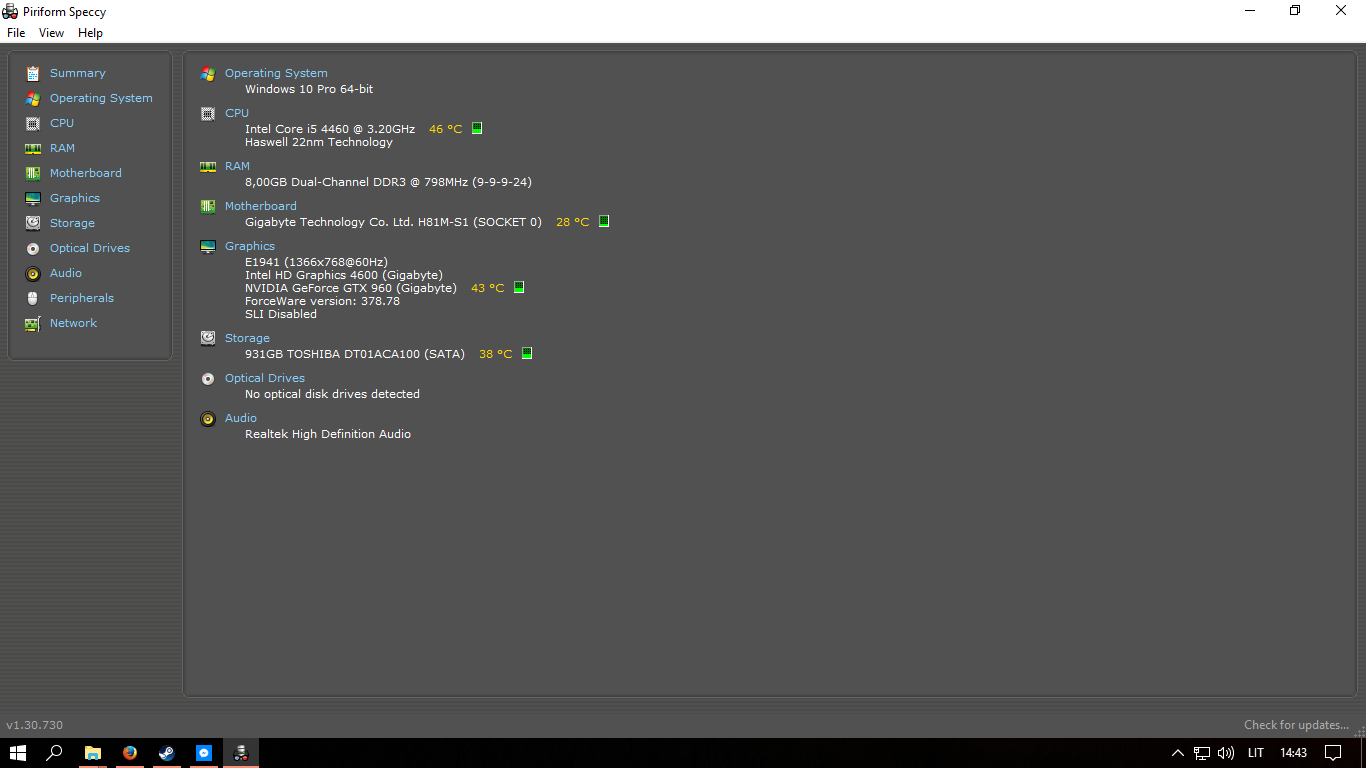
Task: Select Summary in the sidebar
Action: 78,73
